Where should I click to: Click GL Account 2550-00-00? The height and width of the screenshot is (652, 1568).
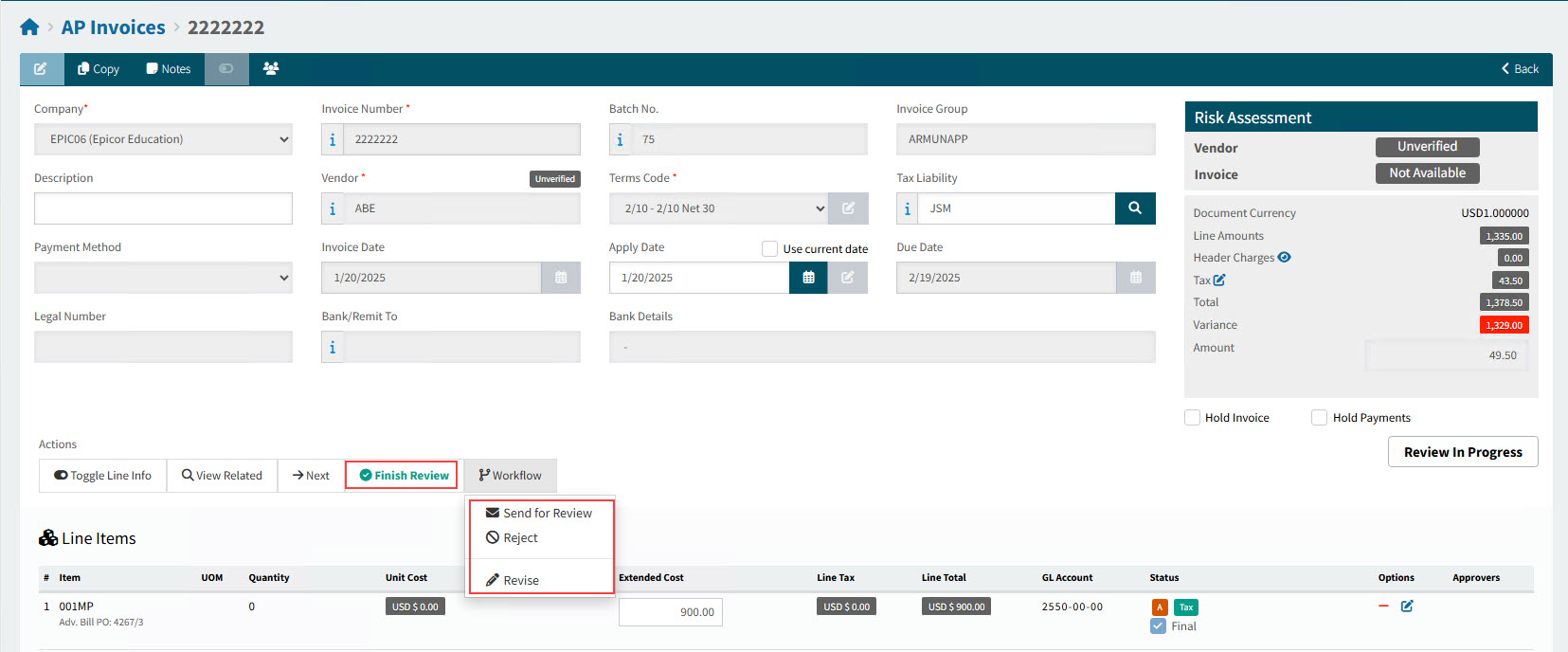1072,607
